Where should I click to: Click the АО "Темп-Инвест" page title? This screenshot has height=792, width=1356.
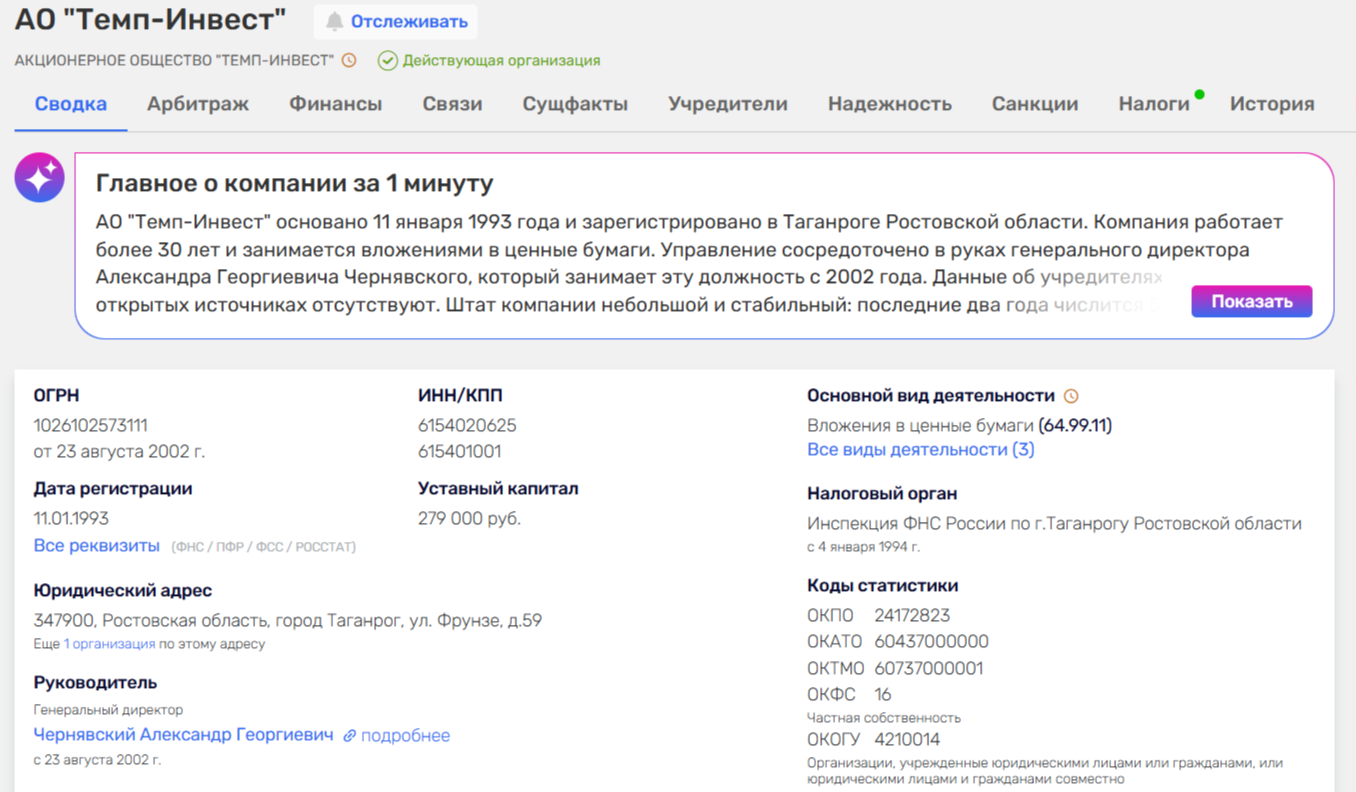pyautogui.click(x=150, y=19)
